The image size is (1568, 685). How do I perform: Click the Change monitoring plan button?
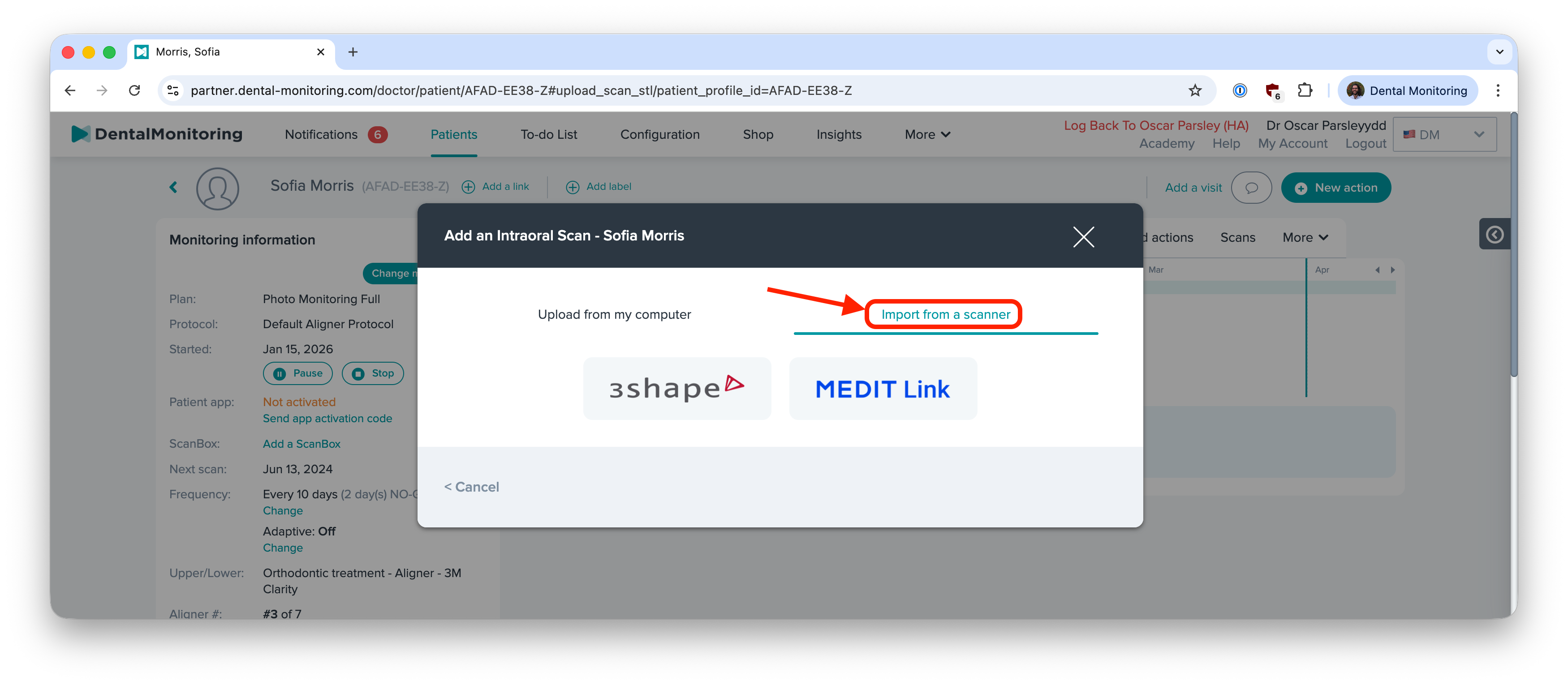[391, 274]
